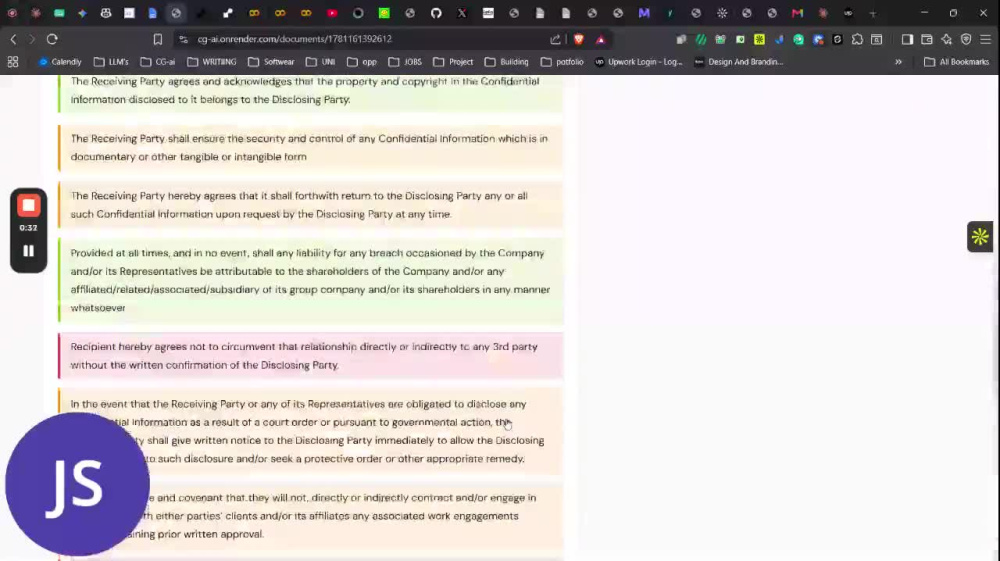This screenshot has height=561, width=1000.
Task: Open the tab search toolbar icon
Action: click(877, 39)
